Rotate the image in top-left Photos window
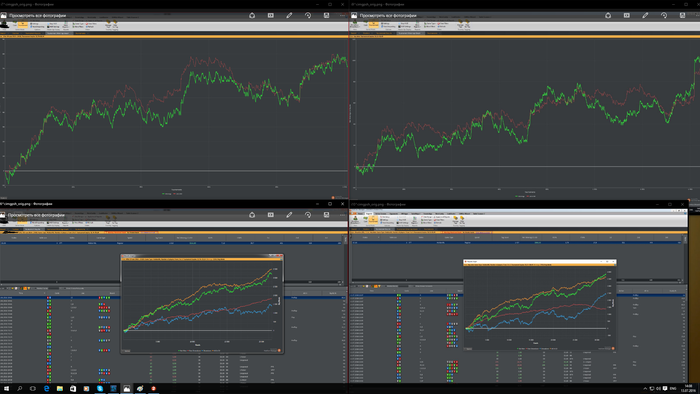Screen dimensions: 700x394 click(308, 15)
